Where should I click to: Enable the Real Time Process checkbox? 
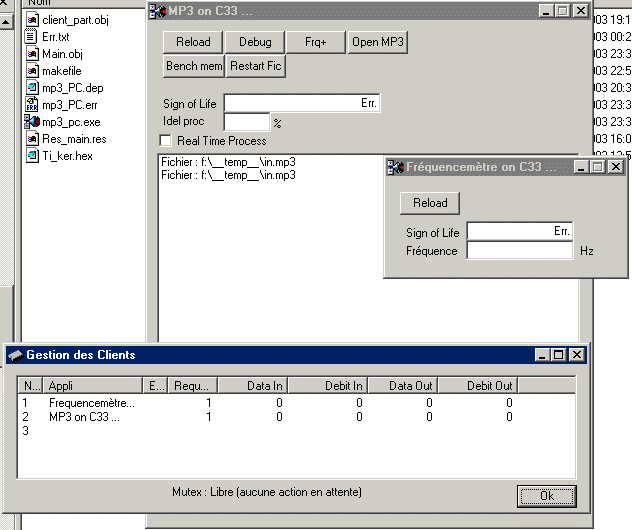click(166, 141)
